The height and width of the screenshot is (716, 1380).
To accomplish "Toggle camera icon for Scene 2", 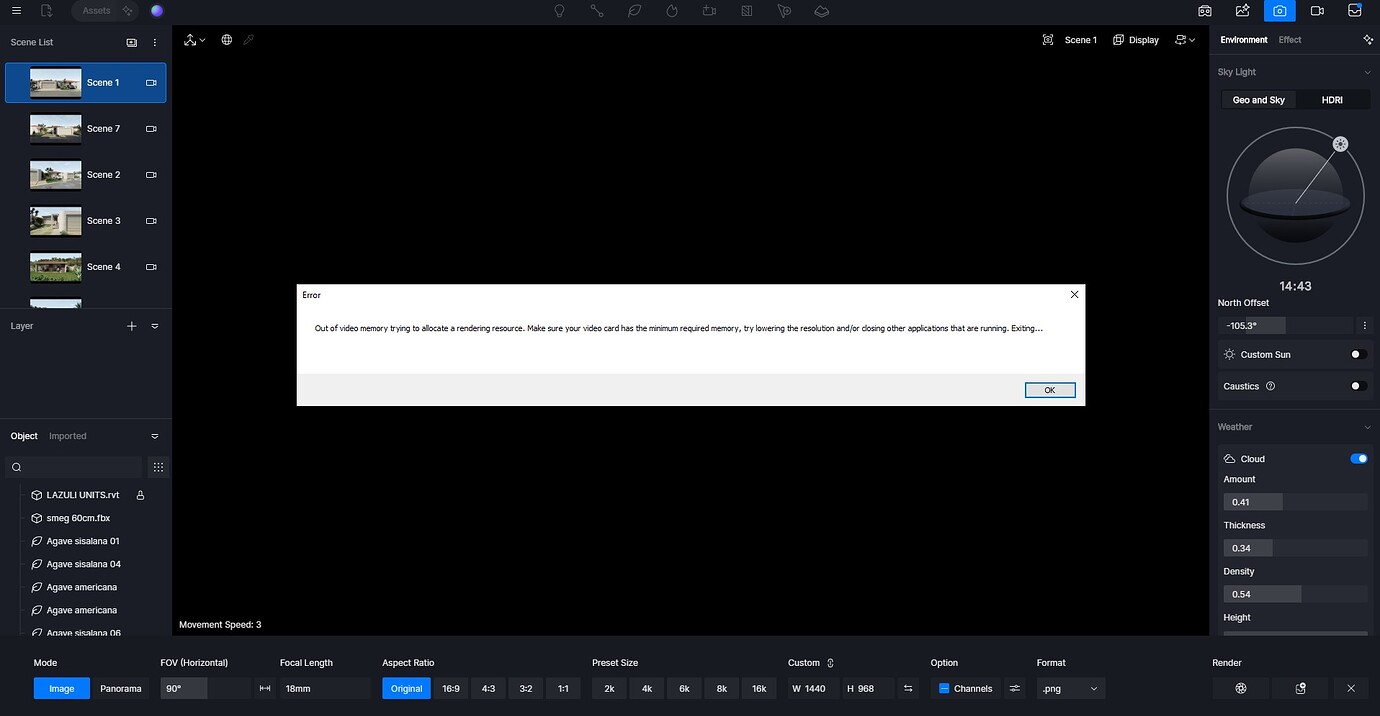I will (x=151, y=175).
